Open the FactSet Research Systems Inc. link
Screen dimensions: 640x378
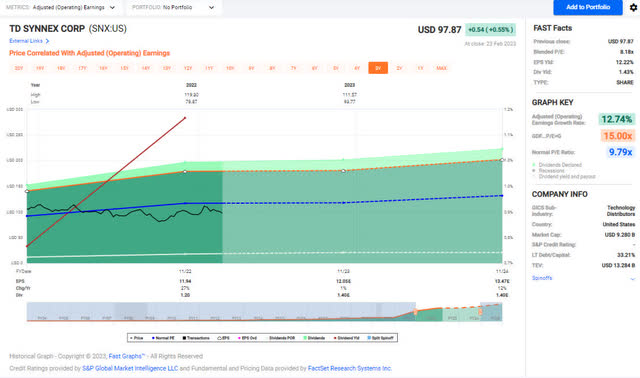(350, 368)
